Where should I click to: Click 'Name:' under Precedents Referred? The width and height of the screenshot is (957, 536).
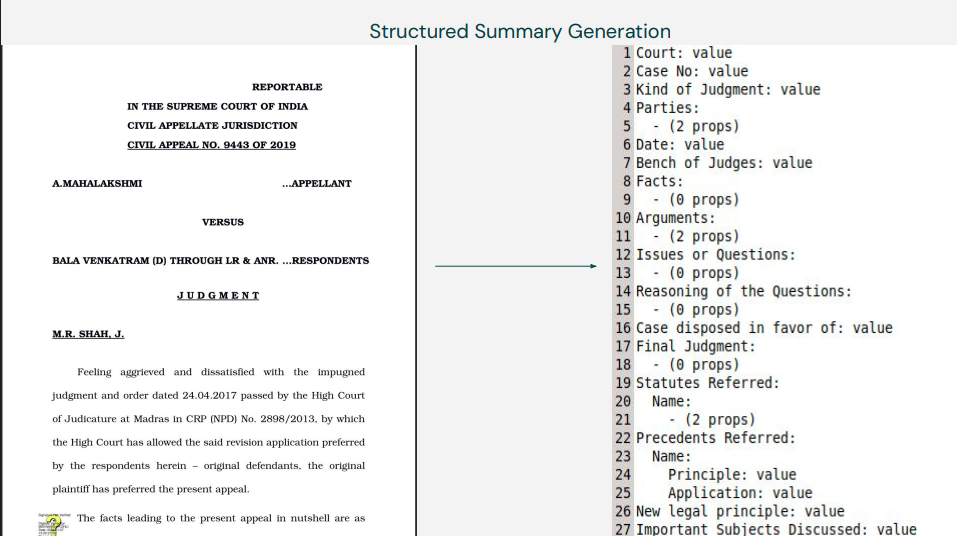(671, 456)
